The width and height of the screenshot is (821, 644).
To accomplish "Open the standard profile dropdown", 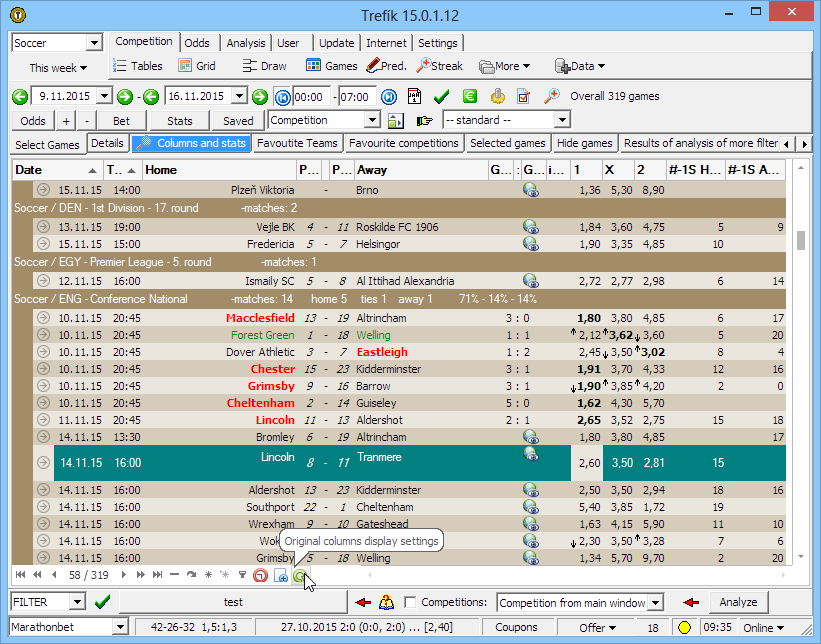I will click(561, 120).
